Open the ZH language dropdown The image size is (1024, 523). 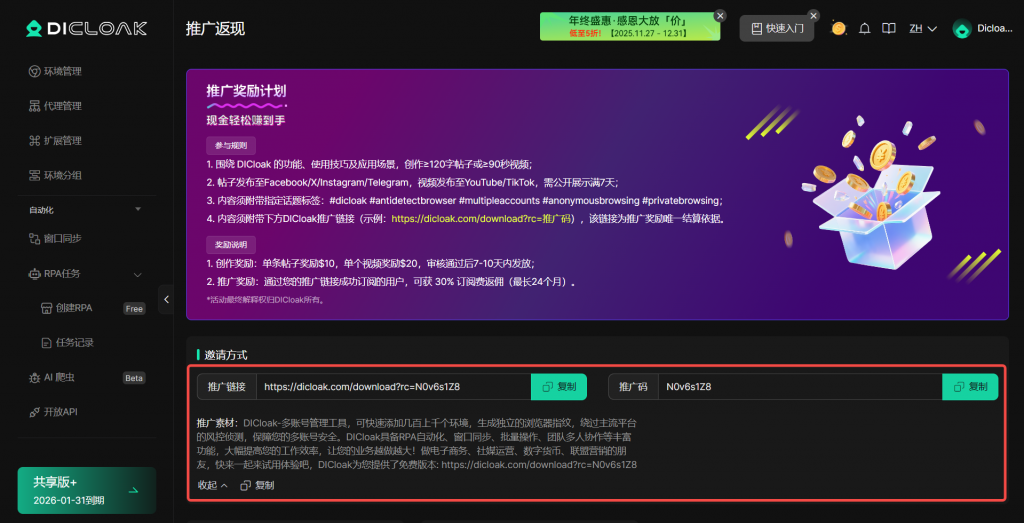922,28
